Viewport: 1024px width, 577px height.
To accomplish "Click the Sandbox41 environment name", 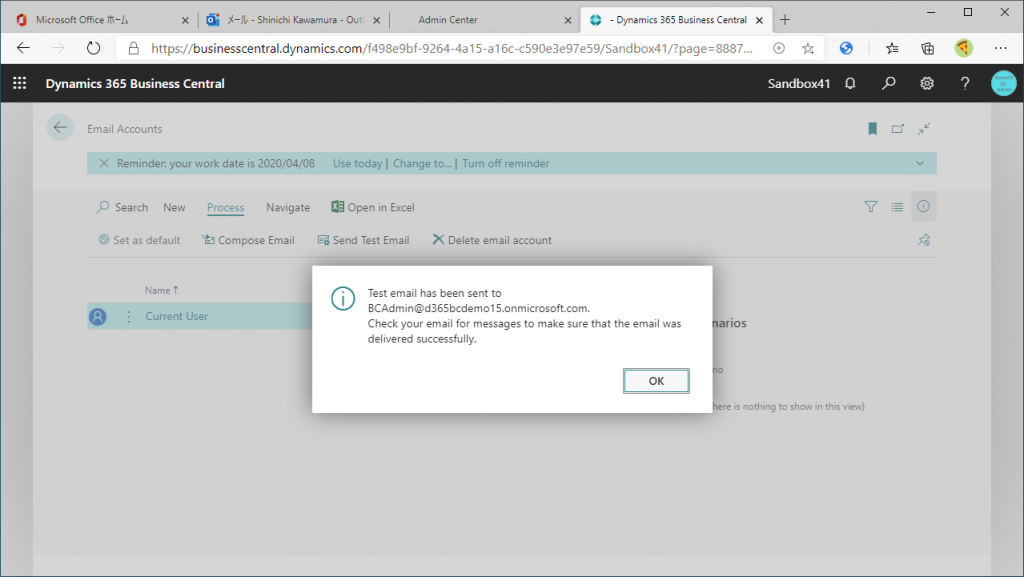I will (x=799, y=84).
